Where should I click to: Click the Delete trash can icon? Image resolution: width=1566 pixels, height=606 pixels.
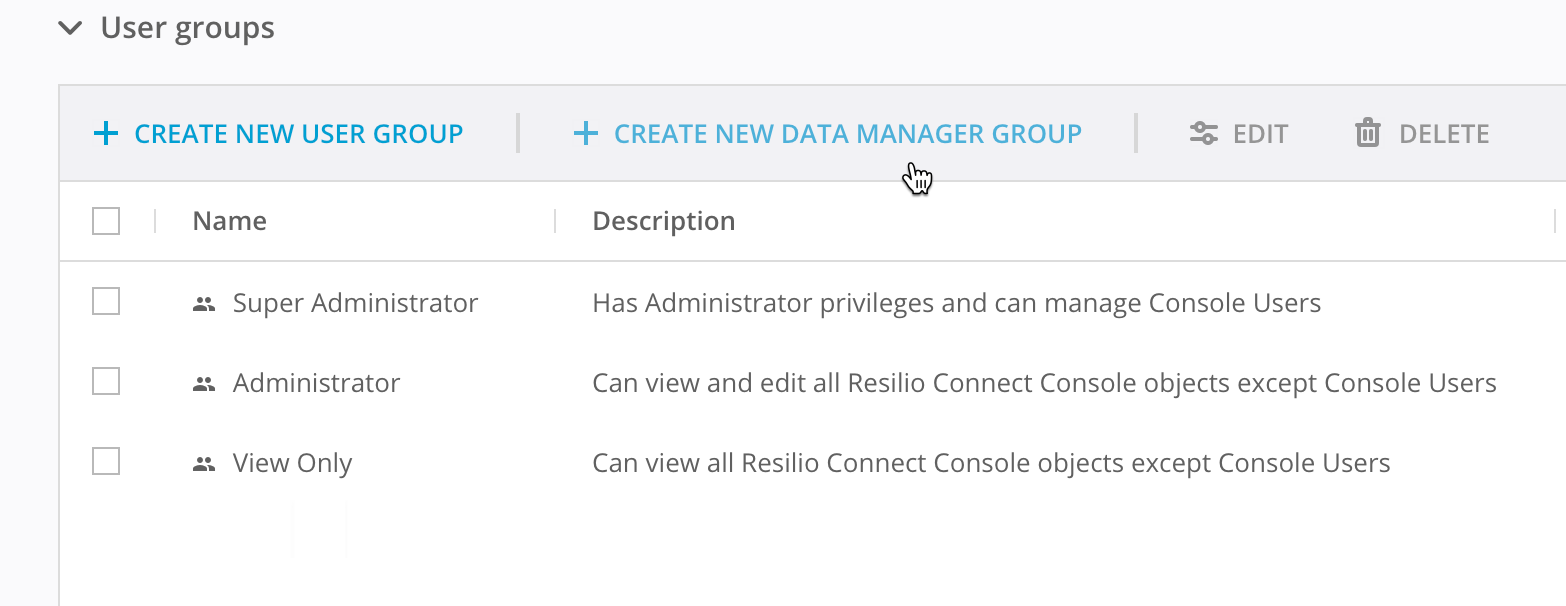click(x=1367, y=133)
